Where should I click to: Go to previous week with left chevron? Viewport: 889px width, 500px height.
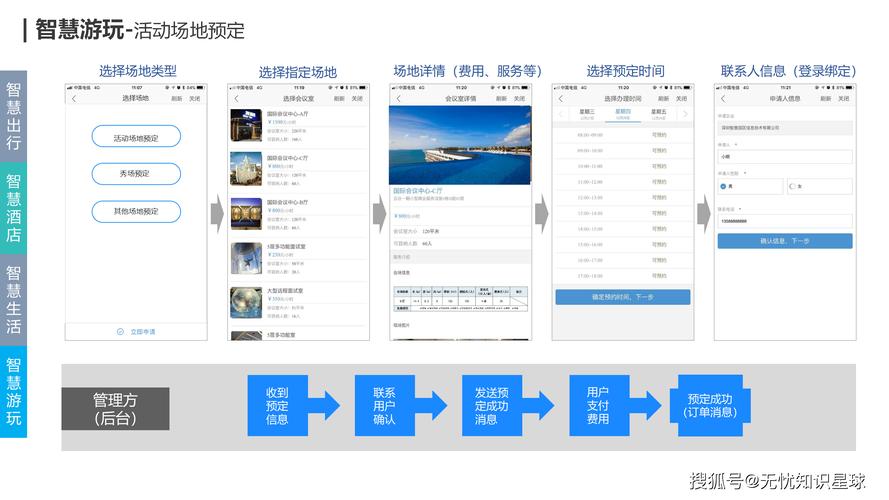(x=561, y=115)
